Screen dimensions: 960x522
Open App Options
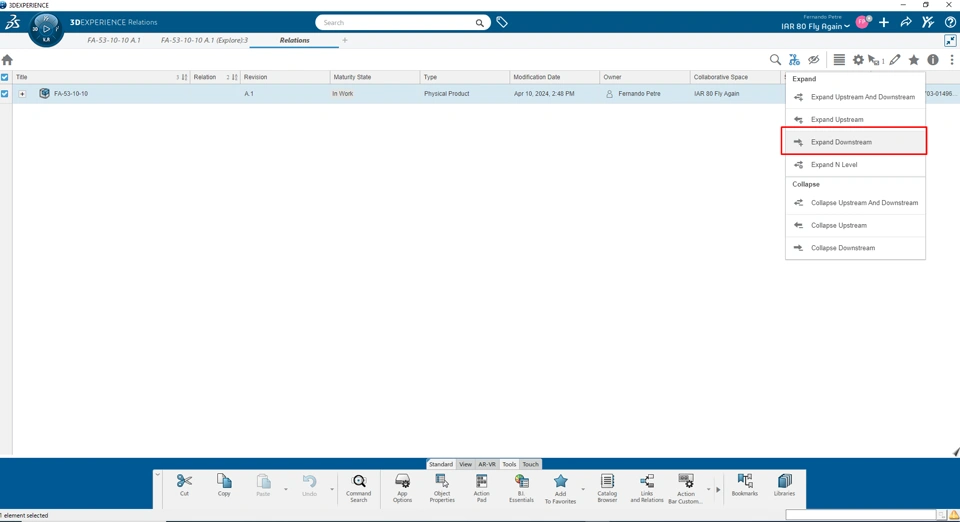[402, 488]
